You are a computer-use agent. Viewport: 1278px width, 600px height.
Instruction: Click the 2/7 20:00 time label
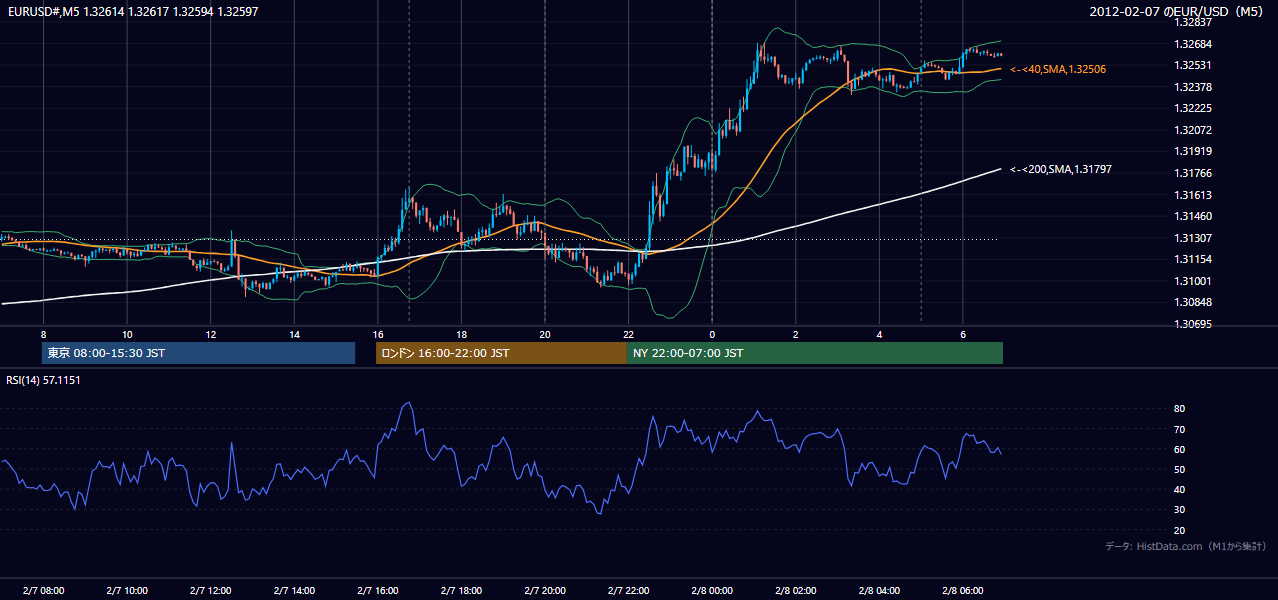(545, 591)
